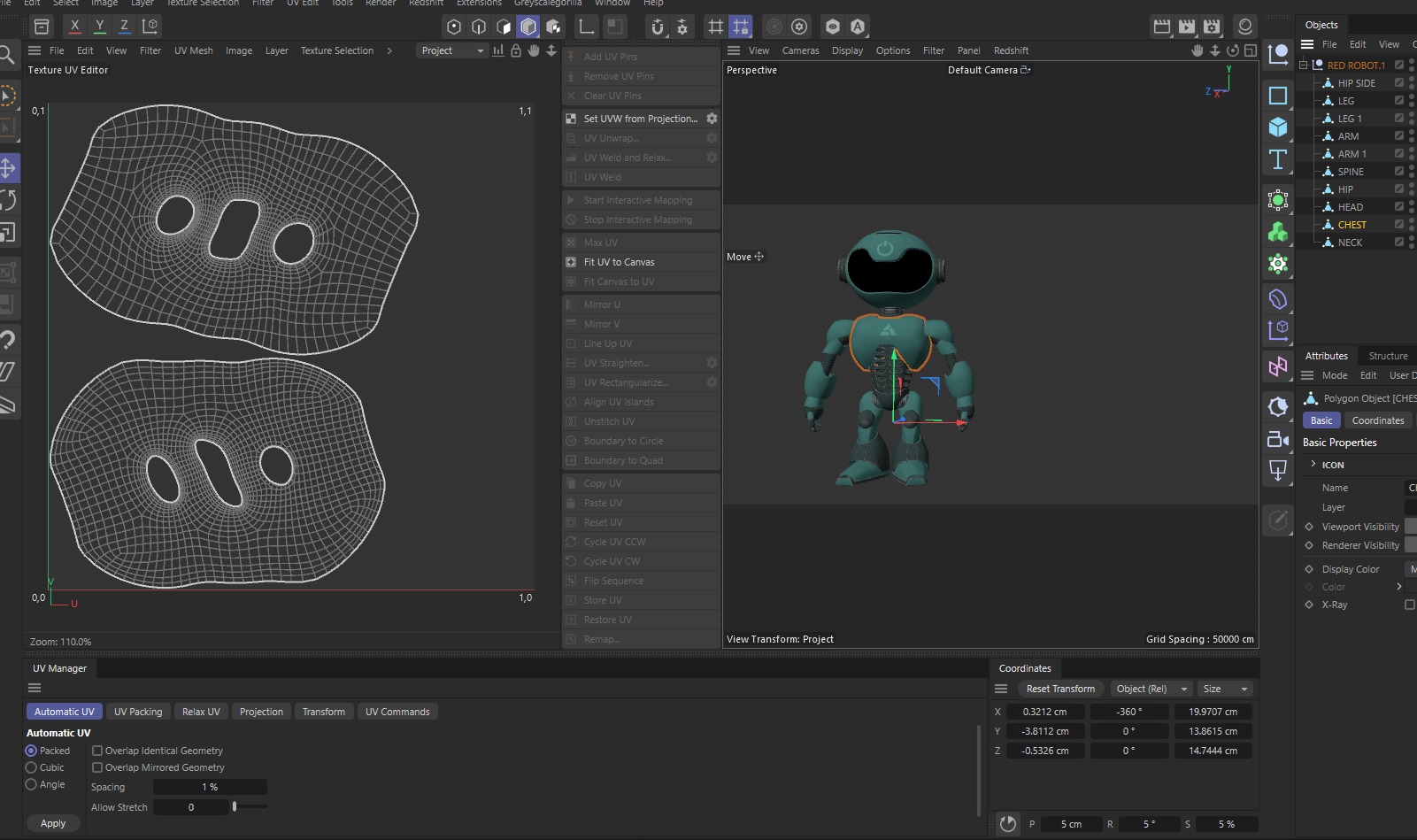The height and width of the screenshot is (840, 1417).
Task: Switch to the Relax UV tab
Action: 201,712
